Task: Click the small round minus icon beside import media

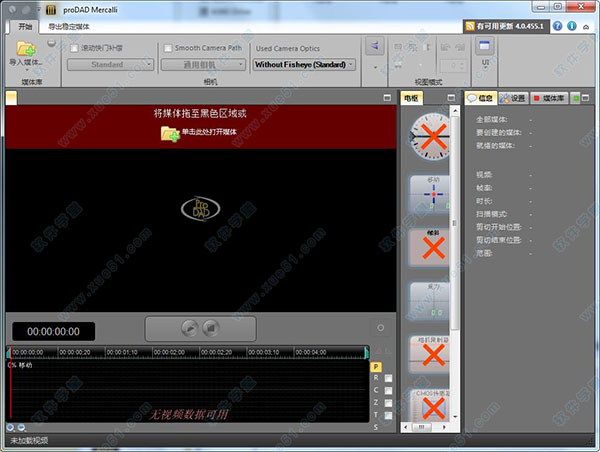Action: pos(52,43)
